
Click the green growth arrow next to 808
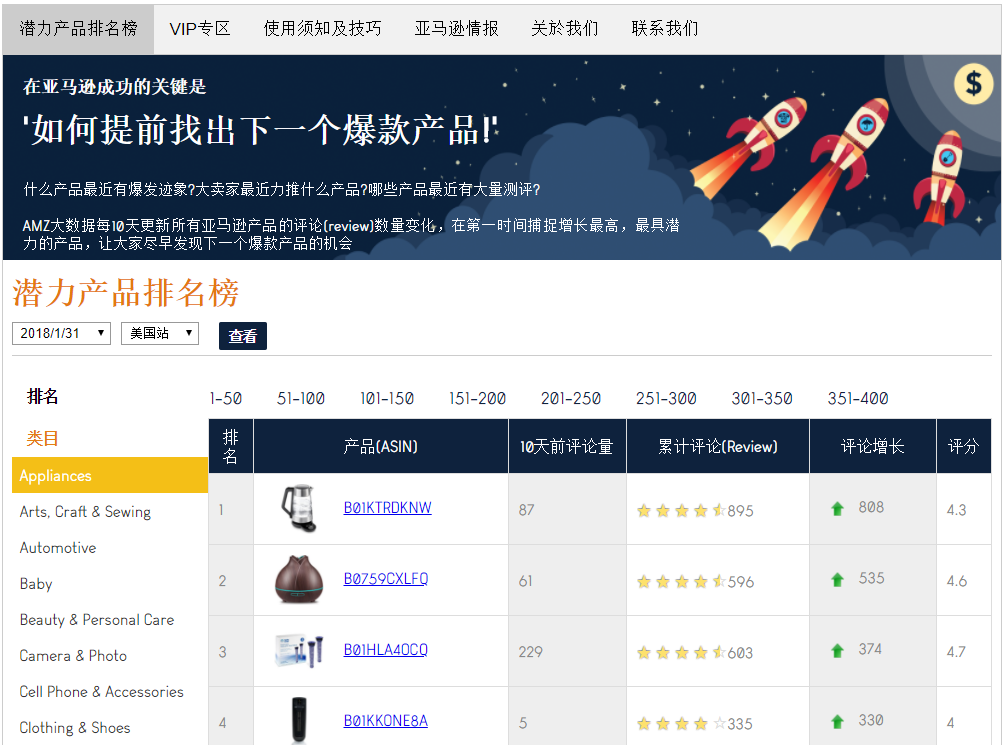[838, 509]
